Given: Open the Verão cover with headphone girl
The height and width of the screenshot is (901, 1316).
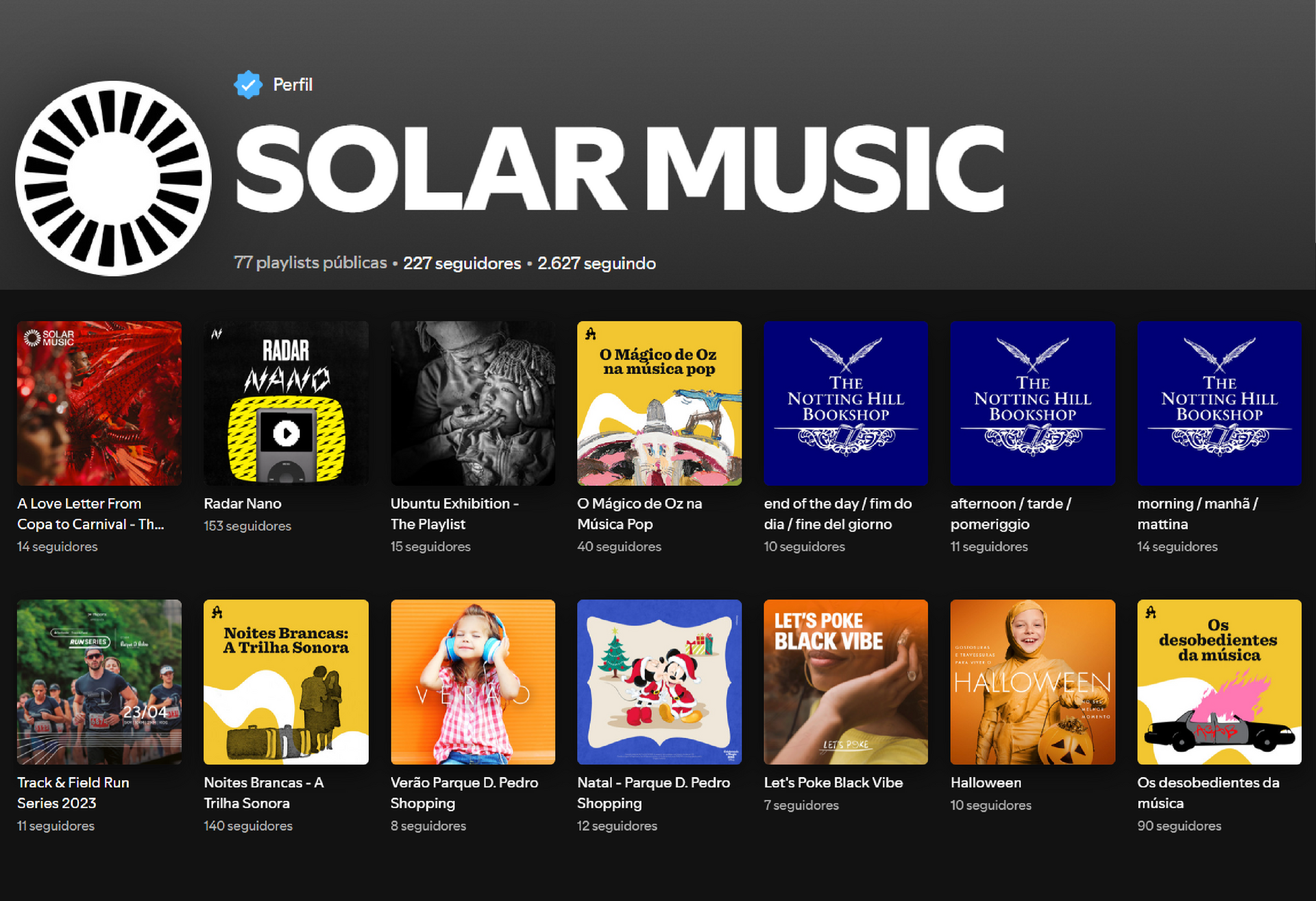Looking at the screenshot, I should point(473,682).
